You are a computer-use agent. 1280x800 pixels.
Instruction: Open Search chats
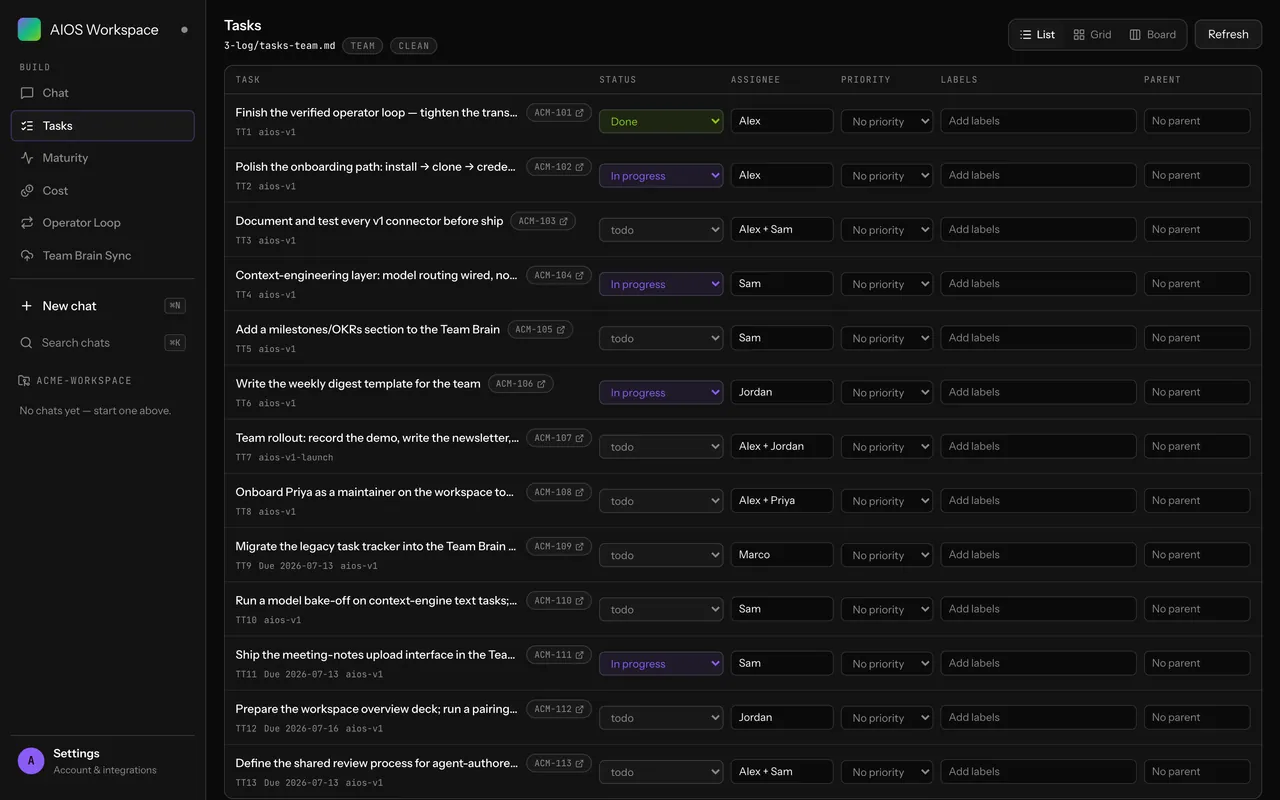(x=102, y=343)
